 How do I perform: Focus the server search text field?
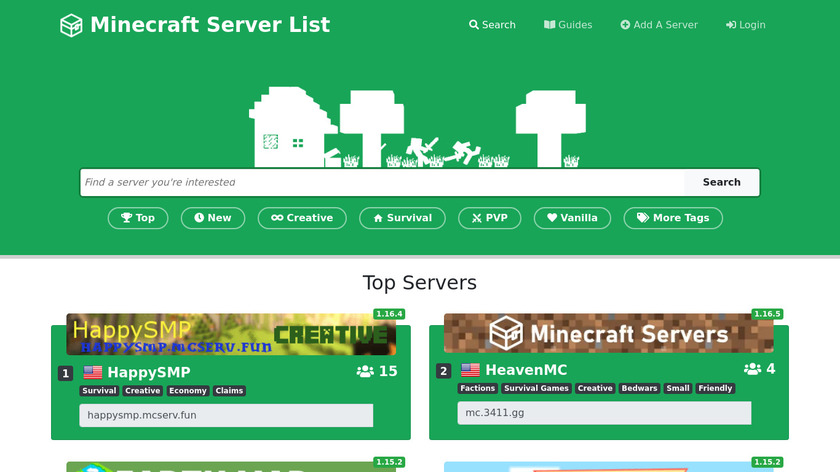[382, 183]
